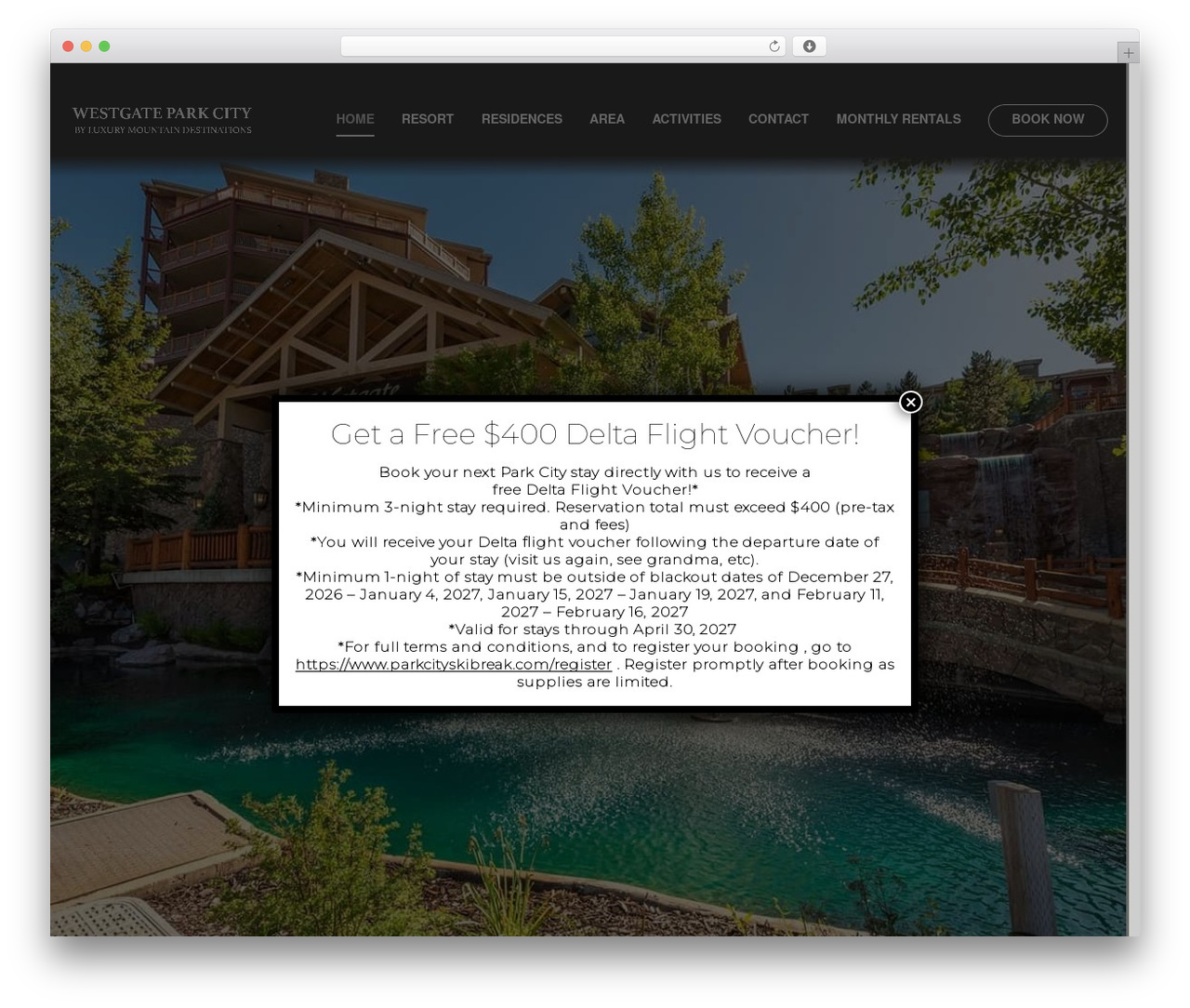This screenshot has height=1008, width=1190.
Task: Focus the browser address bar
Action: coord(563,46)
